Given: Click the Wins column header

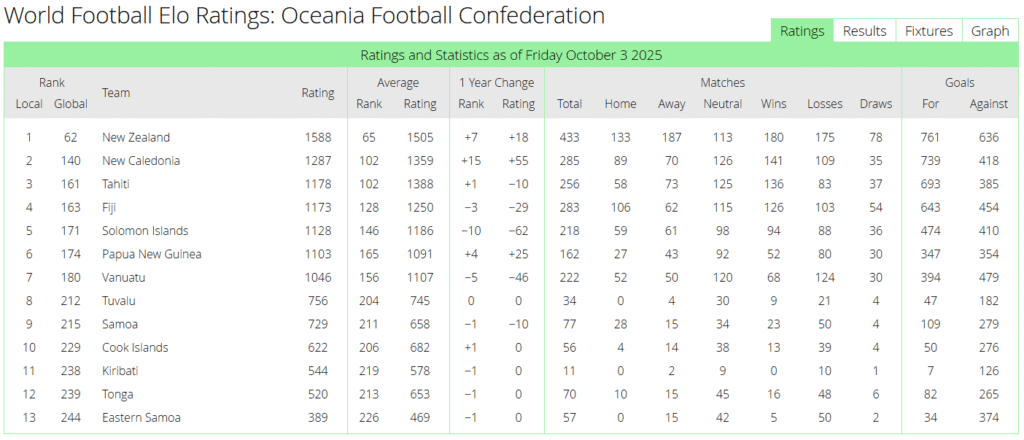Looking at the screenshot, I should pos(773,104).
